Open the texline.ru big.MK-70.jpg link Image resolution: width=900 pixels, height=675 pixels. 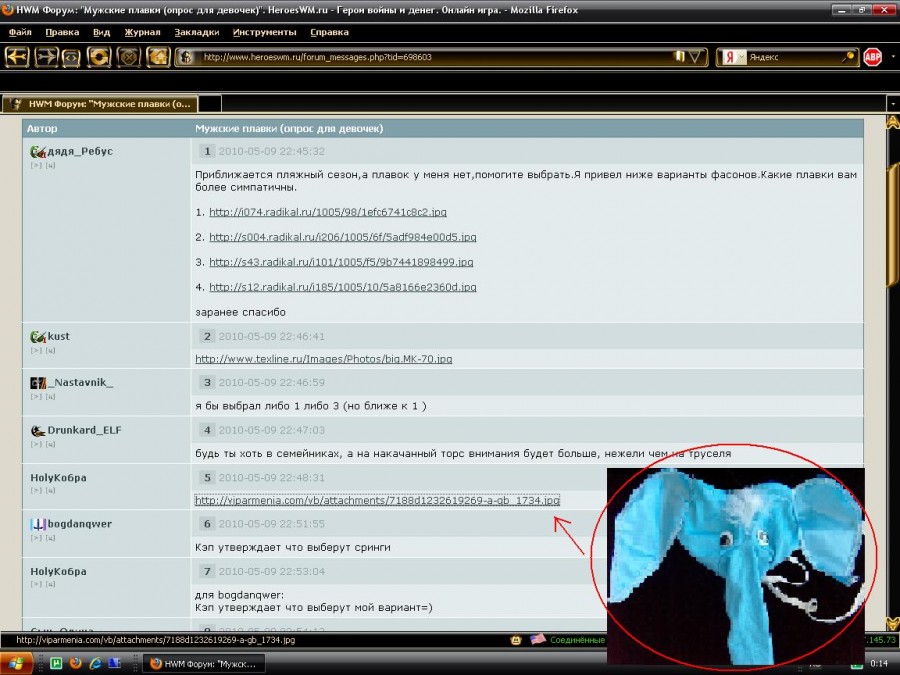pos(324,359)
